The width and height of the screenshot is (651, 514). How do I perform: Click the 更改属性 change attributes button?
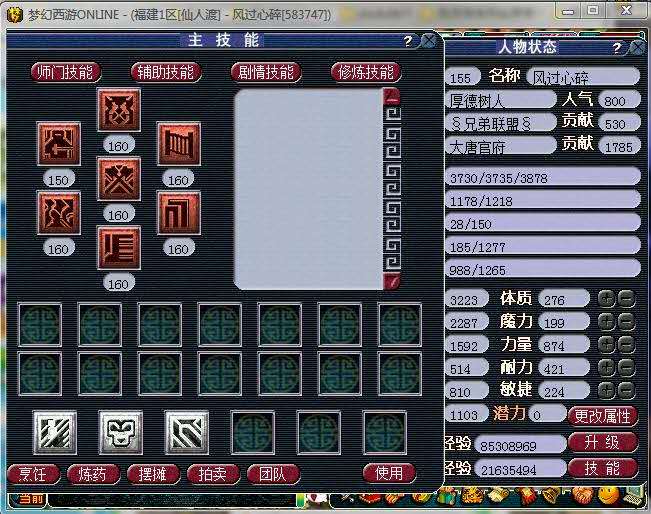pyautogui.click(x=602, y=416)
